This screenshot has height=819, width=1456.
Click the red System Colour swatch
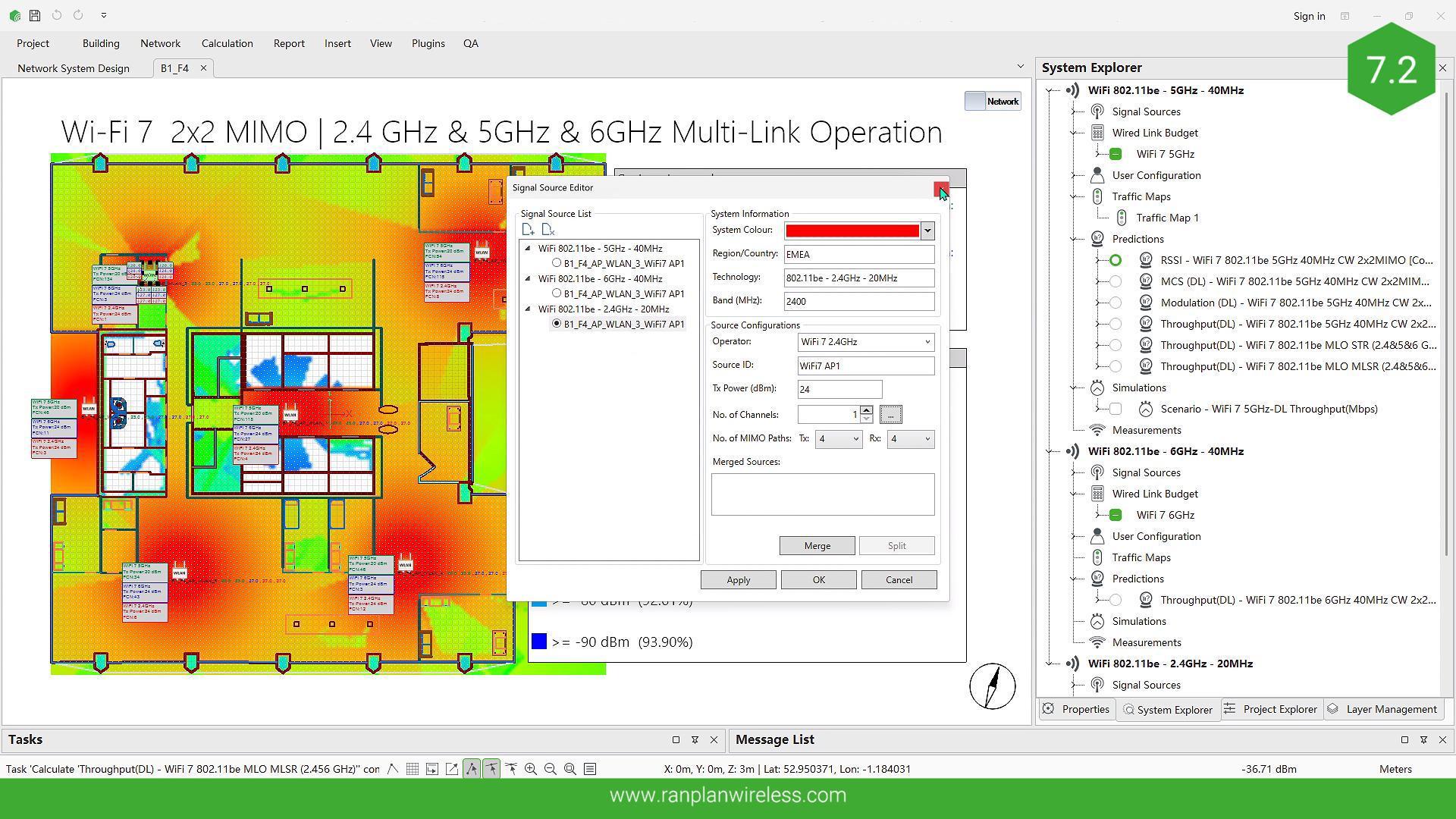[x=852, y=231]
